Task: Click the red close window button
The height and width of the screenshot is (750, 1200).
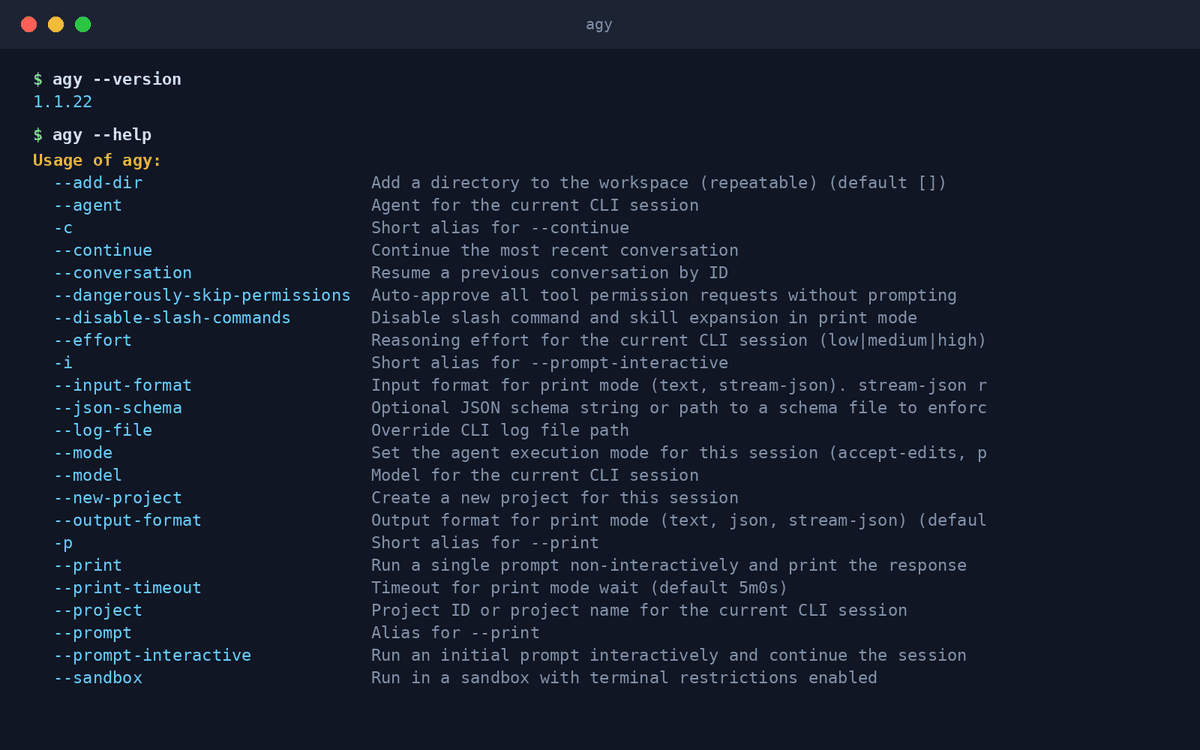Action: tap(29, 24)
